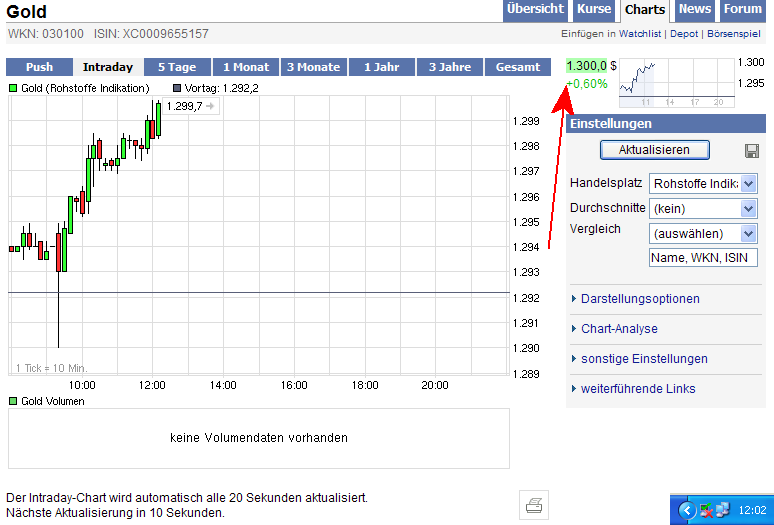Click the Name, WKN, ISIN input field

pos(703,258)
